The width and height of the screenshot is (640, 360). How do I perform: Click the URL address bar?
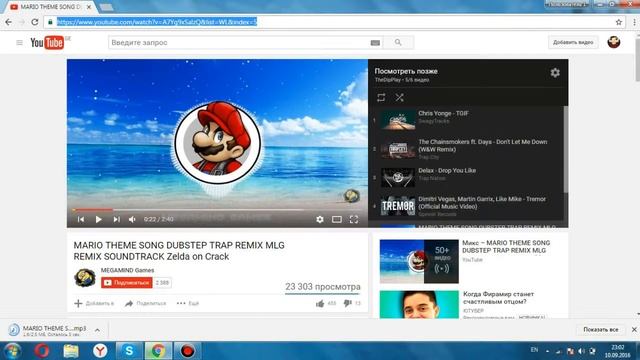tap(331, 22)
